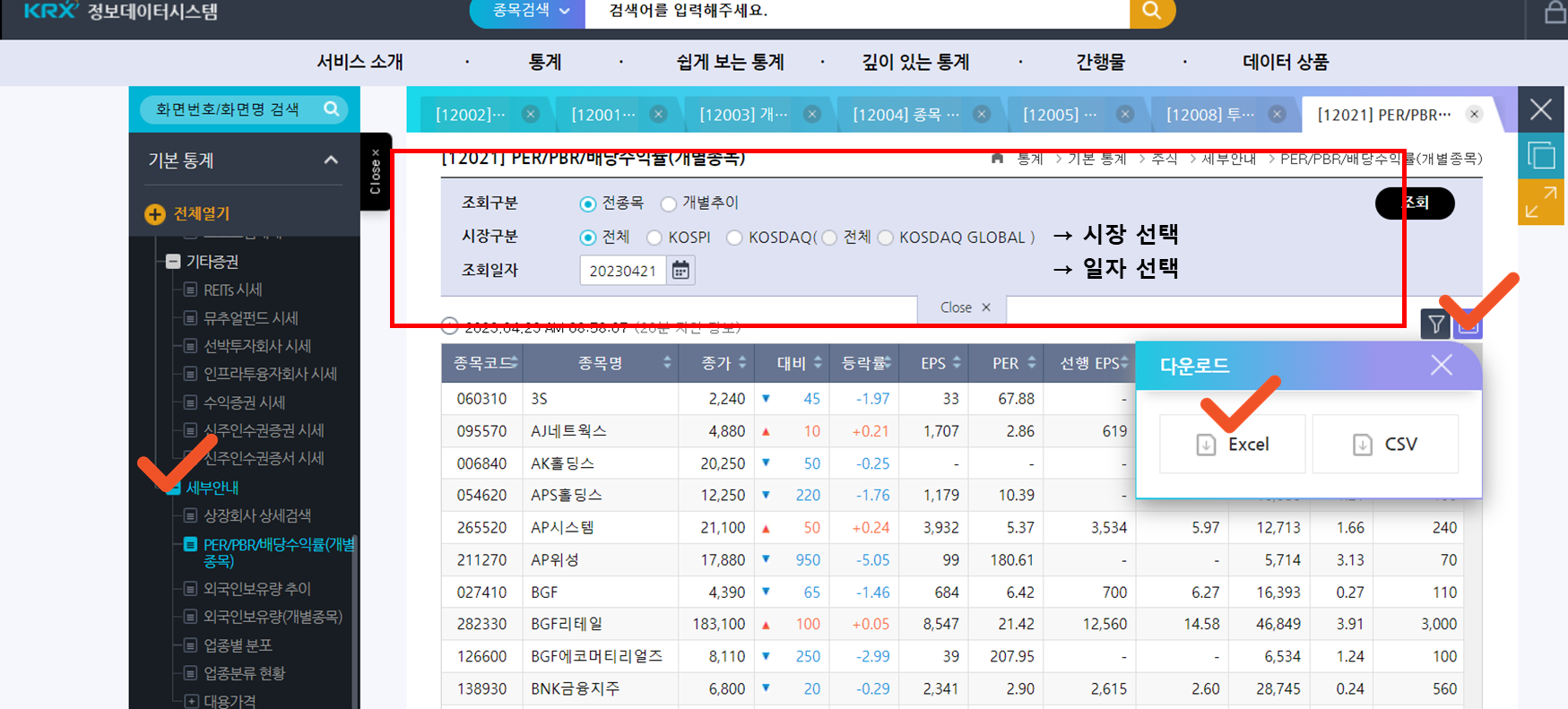Open REITs 시세 in the tree
The width and height of the screenshot is (1568, 709).
(x=232, y=290)
